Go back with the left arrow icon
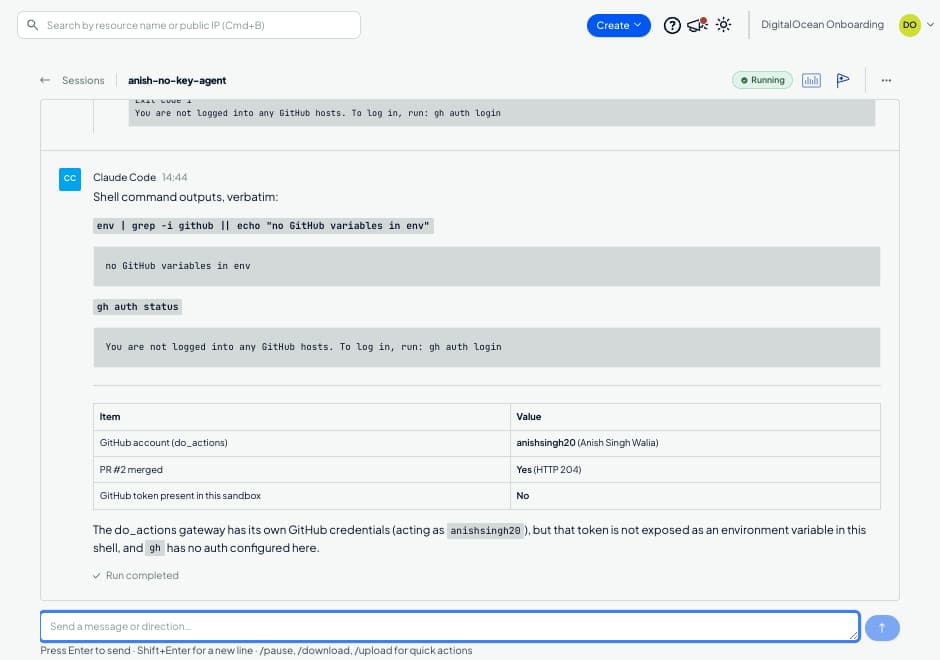 coord(45,80)
